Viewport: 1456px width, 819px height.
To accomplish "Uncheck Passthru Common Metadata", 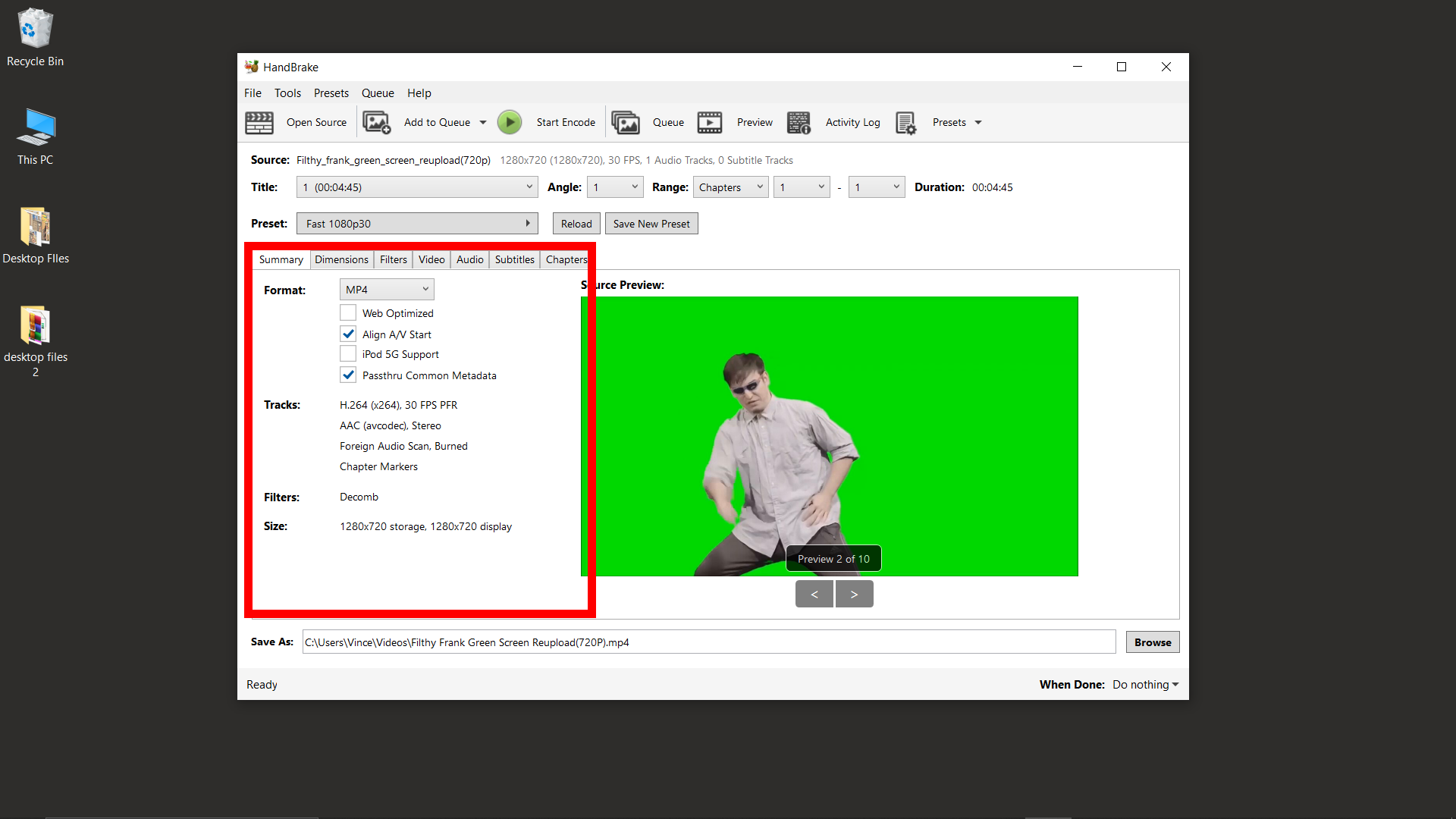I will [x=348, y=375].
